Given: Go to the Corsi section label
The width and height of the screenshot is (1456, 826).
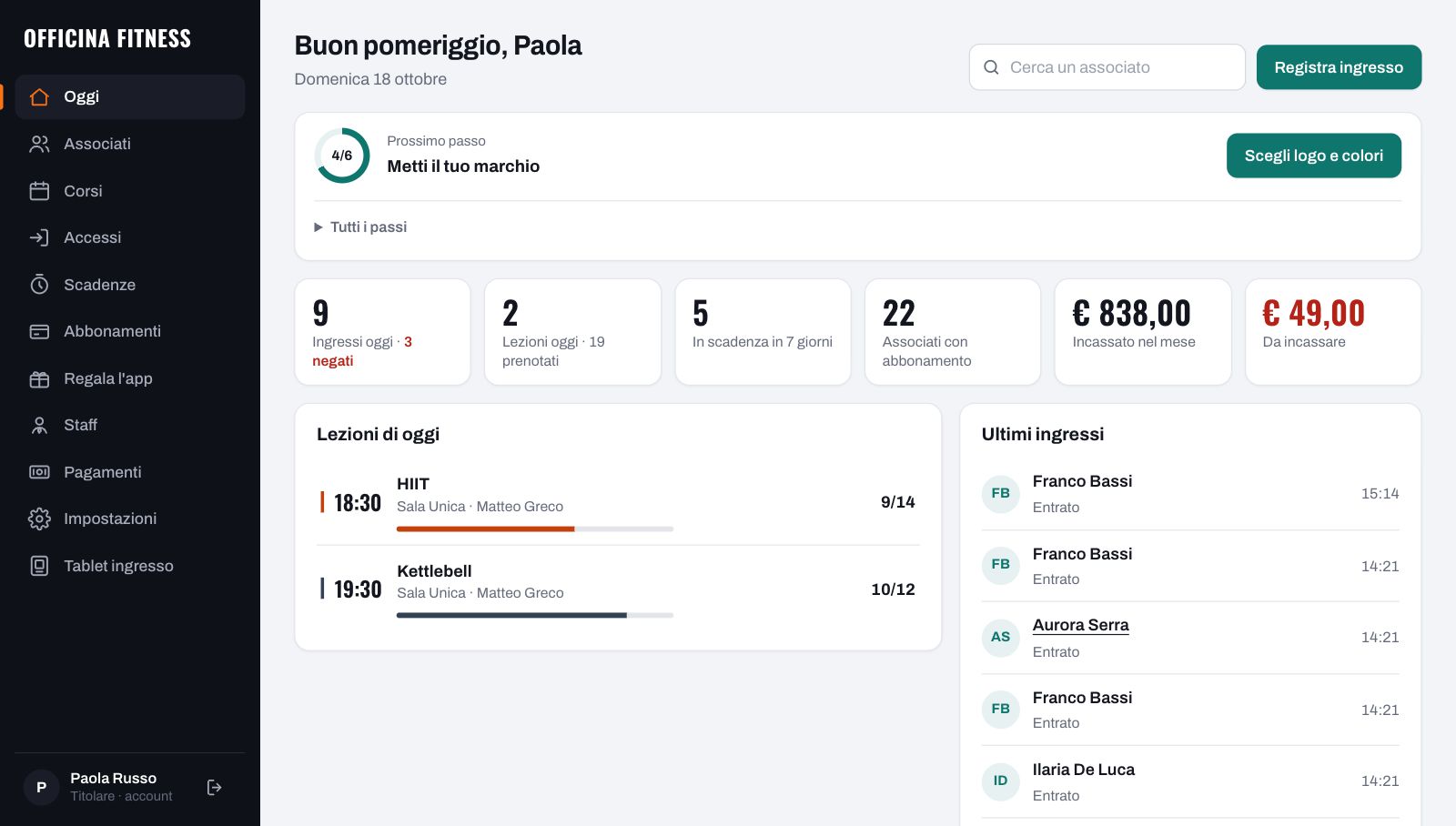Looking at the screenshot, I should [83, 191].
